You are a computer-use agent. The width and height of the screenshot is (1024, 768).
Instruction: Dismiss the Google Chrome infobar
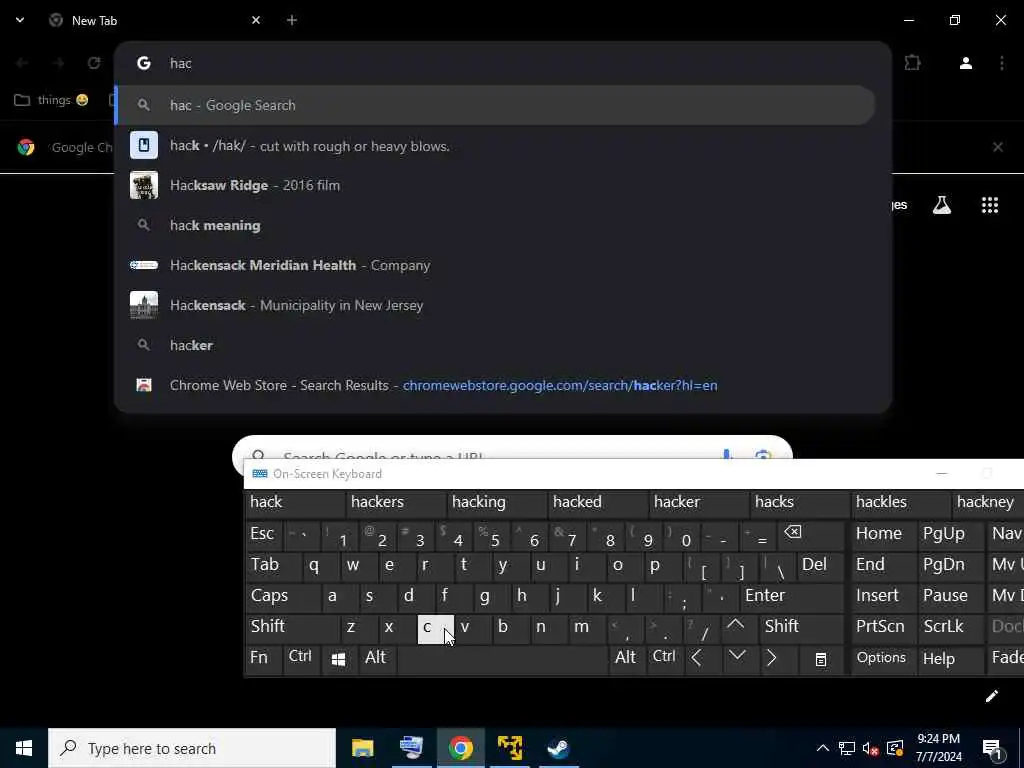(998, 147)
